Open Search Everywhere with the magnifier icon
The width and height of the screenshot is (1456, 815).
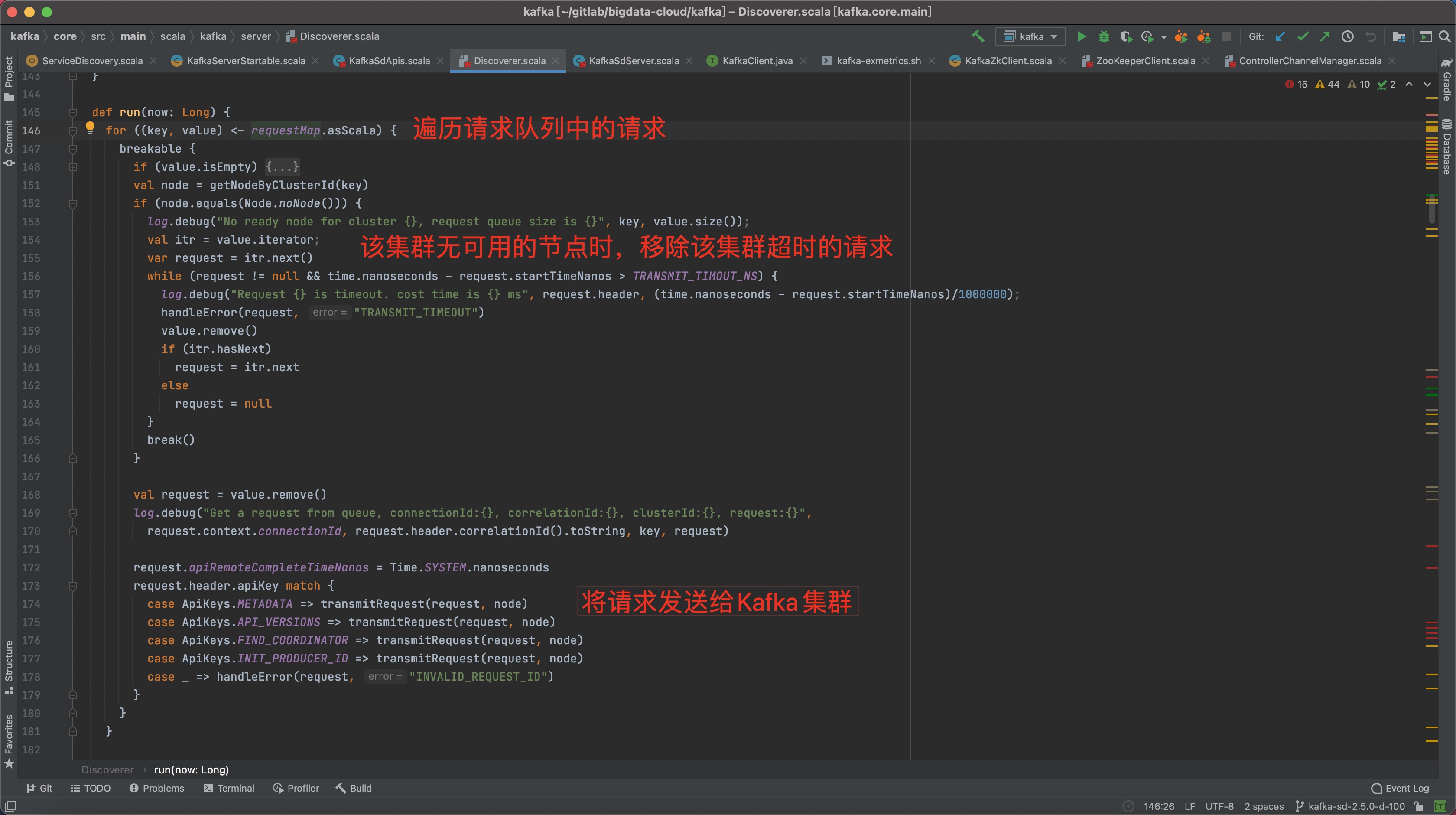point(1445,36)
